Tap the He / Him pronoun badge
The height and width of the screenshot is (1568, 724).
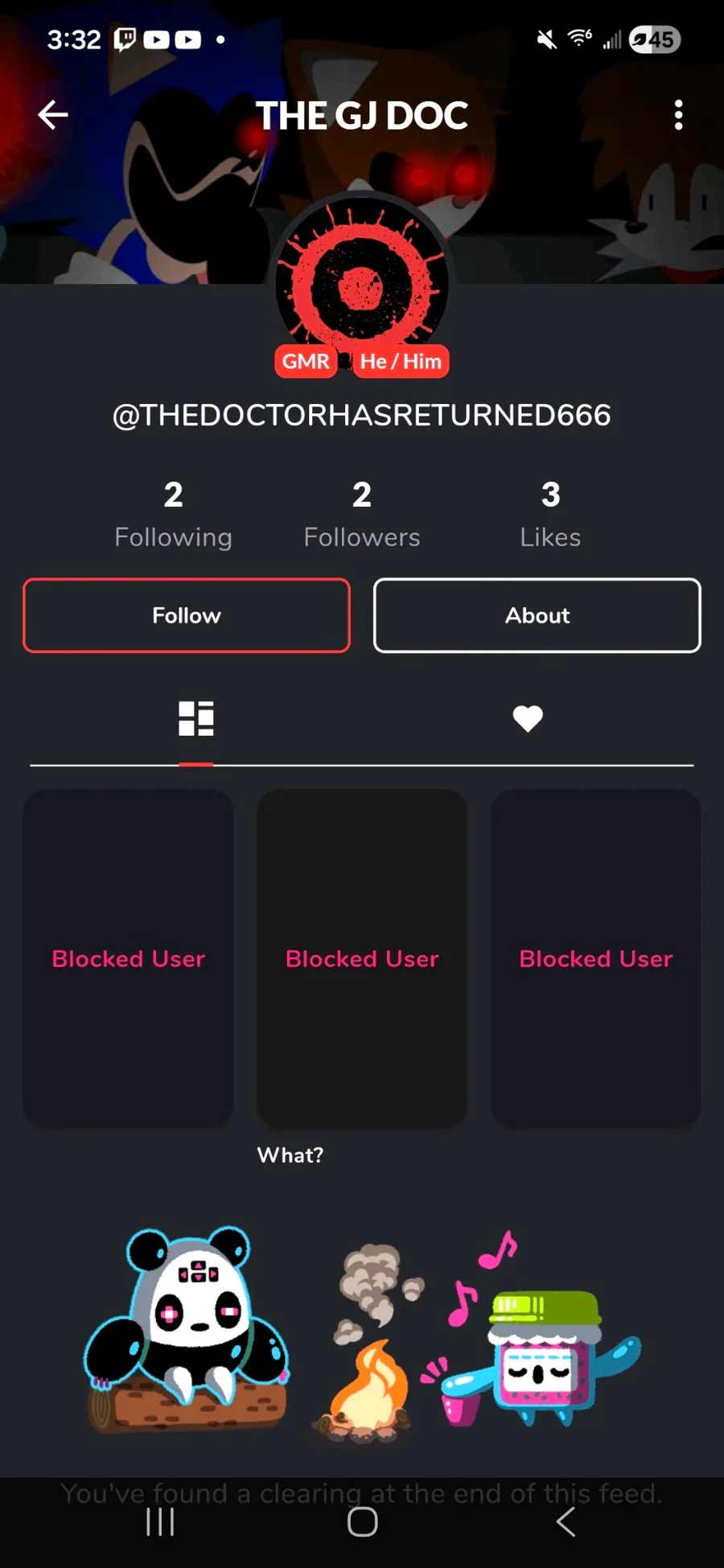401,361
